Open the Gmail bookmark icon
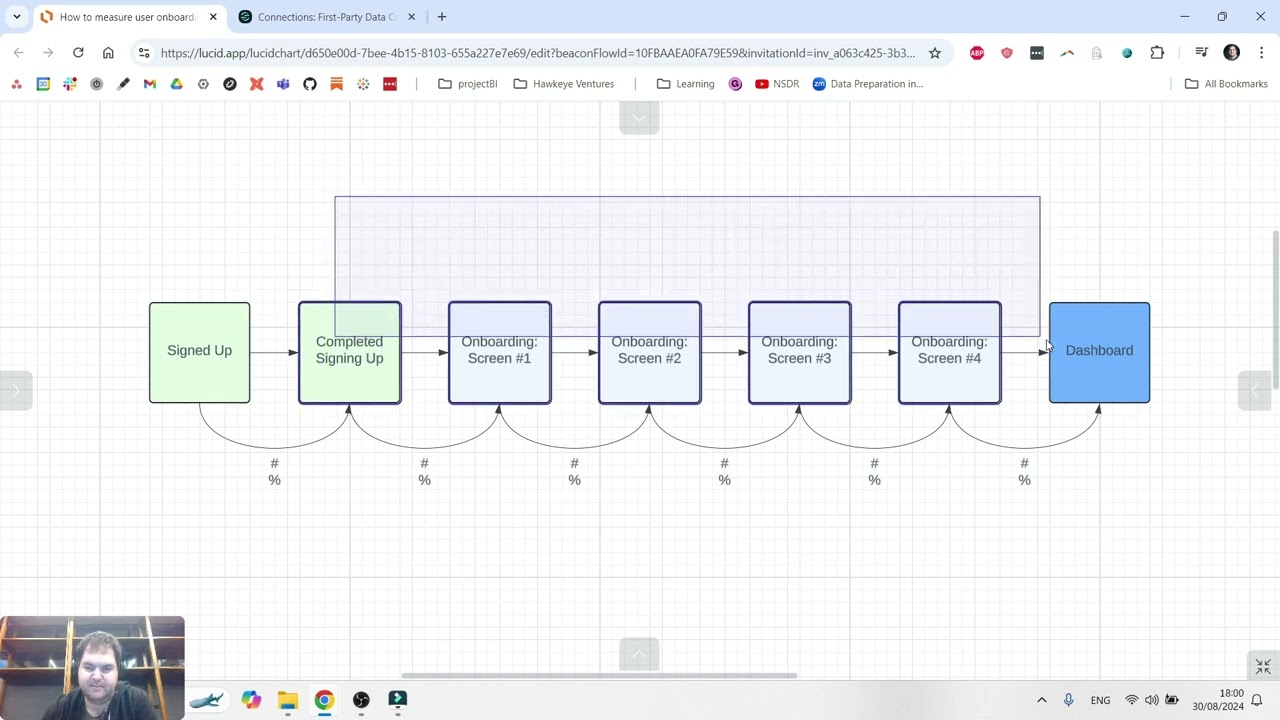 click(x=150, y=84)
